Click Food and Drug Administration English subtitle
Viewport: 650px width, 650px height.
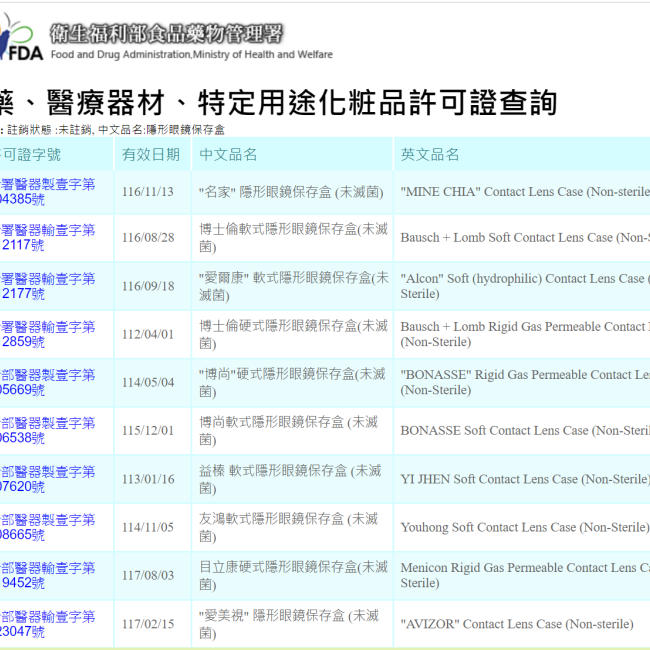(192, 54)
